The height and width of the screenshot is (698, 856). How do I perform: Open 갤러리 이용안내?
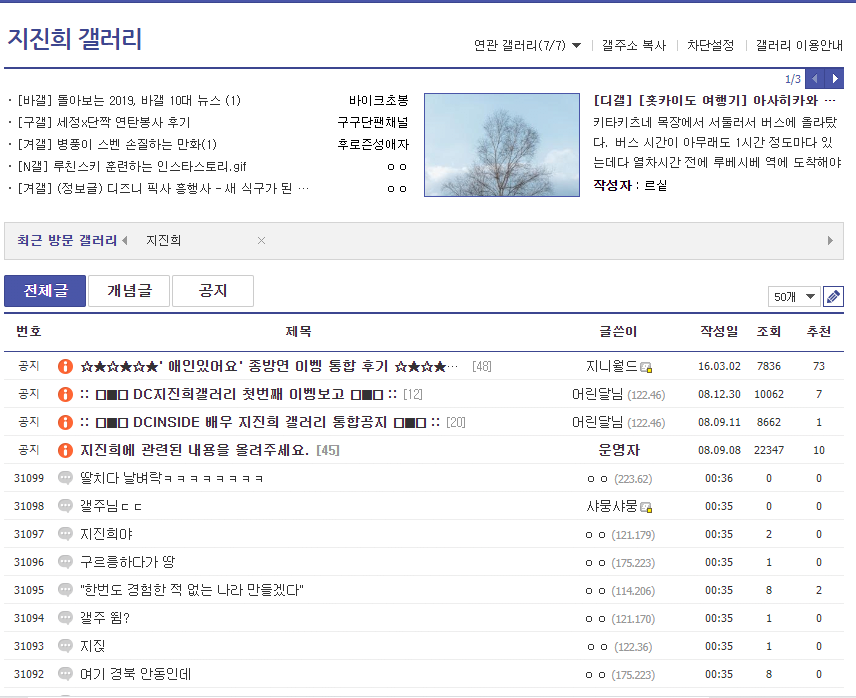[x=802, y=45]
